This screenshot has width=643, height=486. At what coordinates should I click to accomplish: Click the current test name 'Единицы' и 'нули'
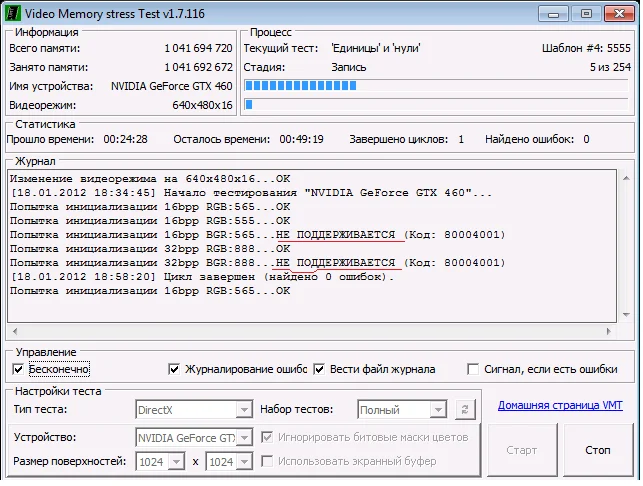pos(376,48)
